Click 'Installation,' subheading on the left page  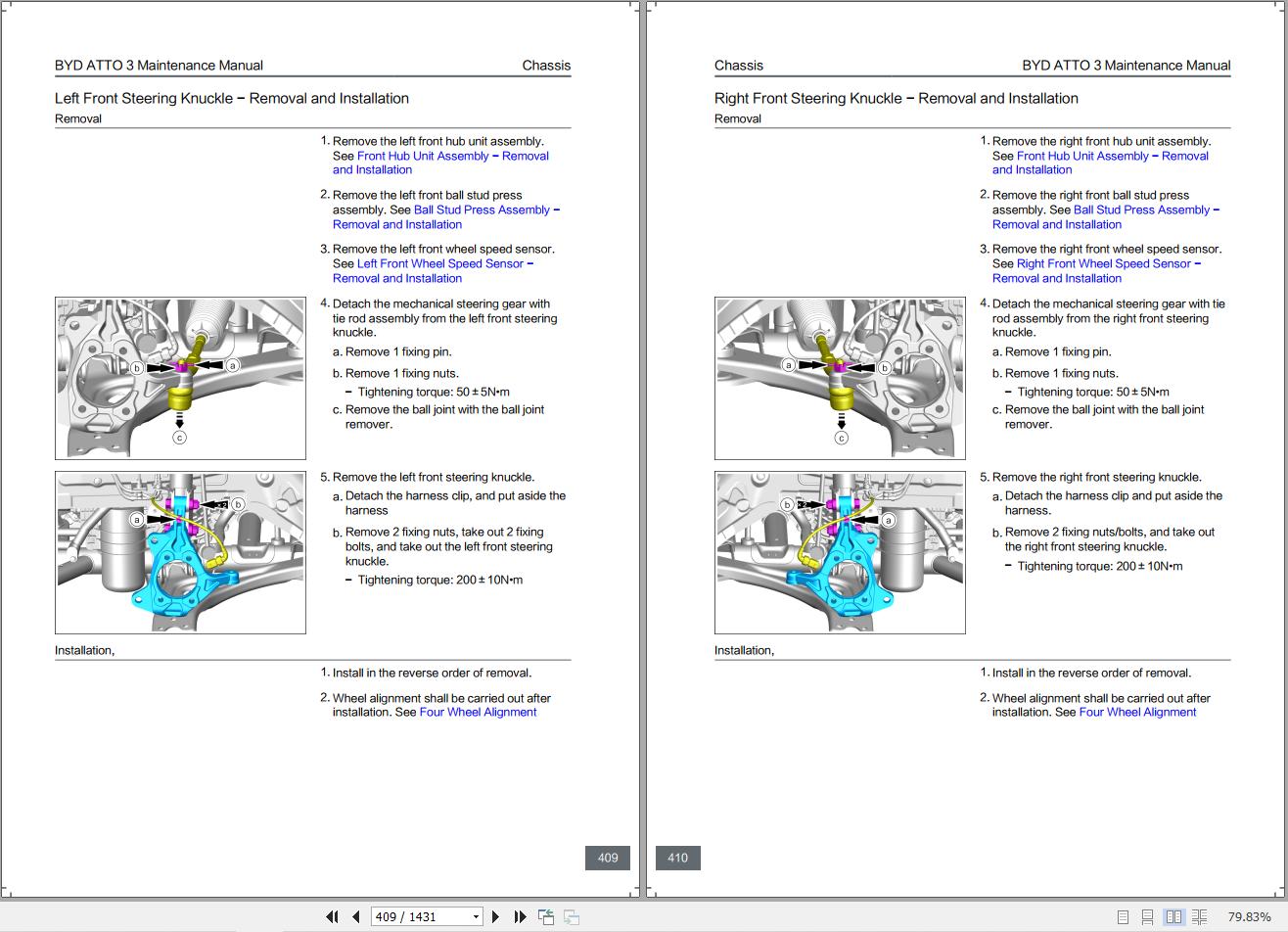(x=84, y=650)
